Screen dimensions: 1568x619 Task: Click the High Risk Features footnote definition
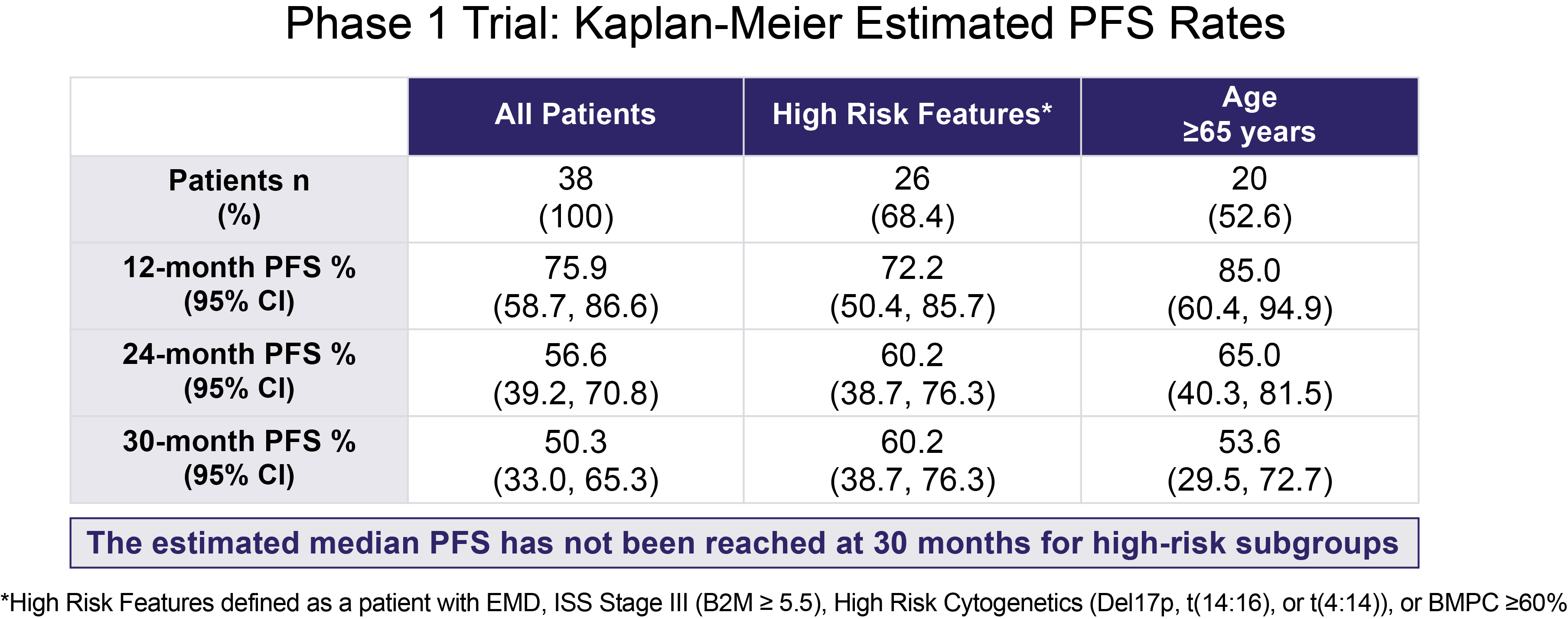coord(784,603)
